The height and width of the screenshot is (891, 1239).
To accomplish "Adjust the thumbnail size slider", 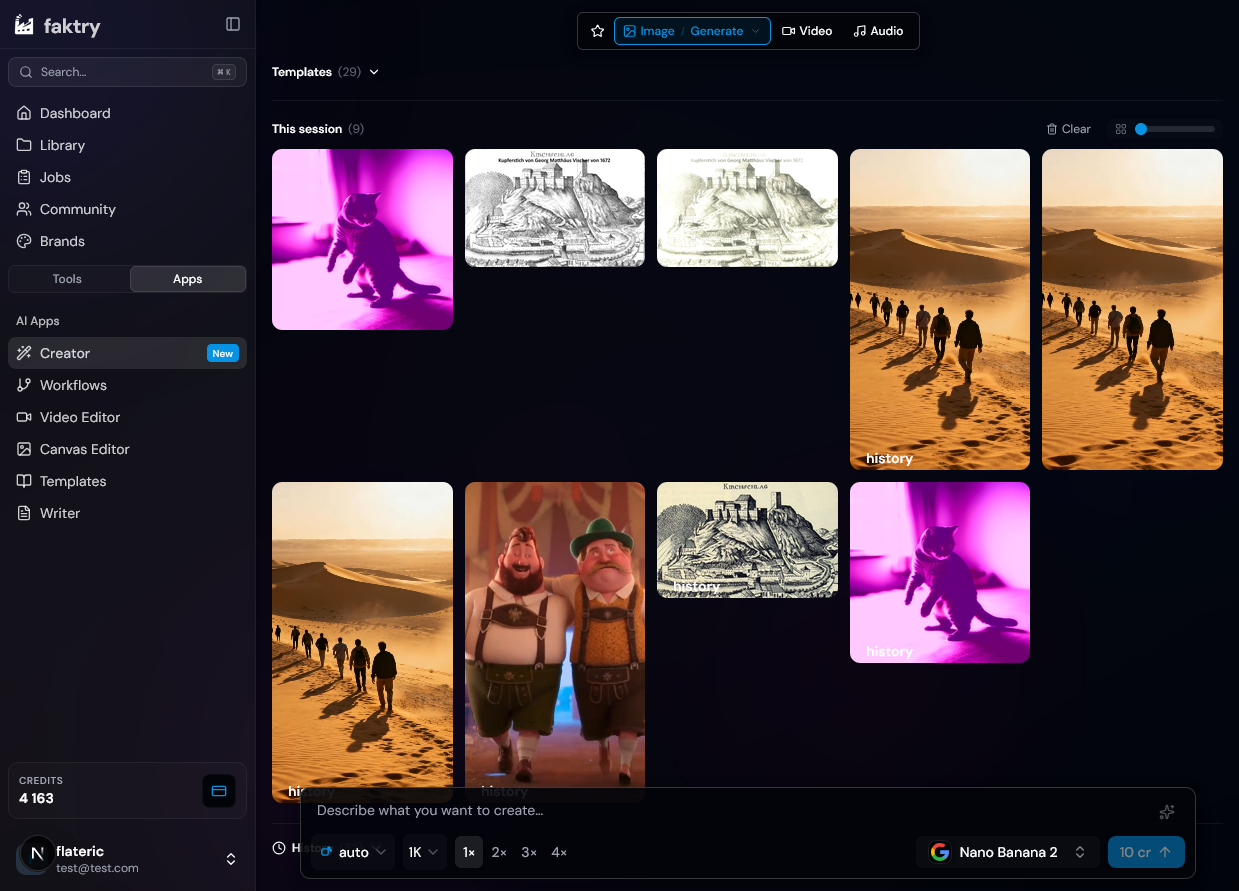I will pos(1176,129).
